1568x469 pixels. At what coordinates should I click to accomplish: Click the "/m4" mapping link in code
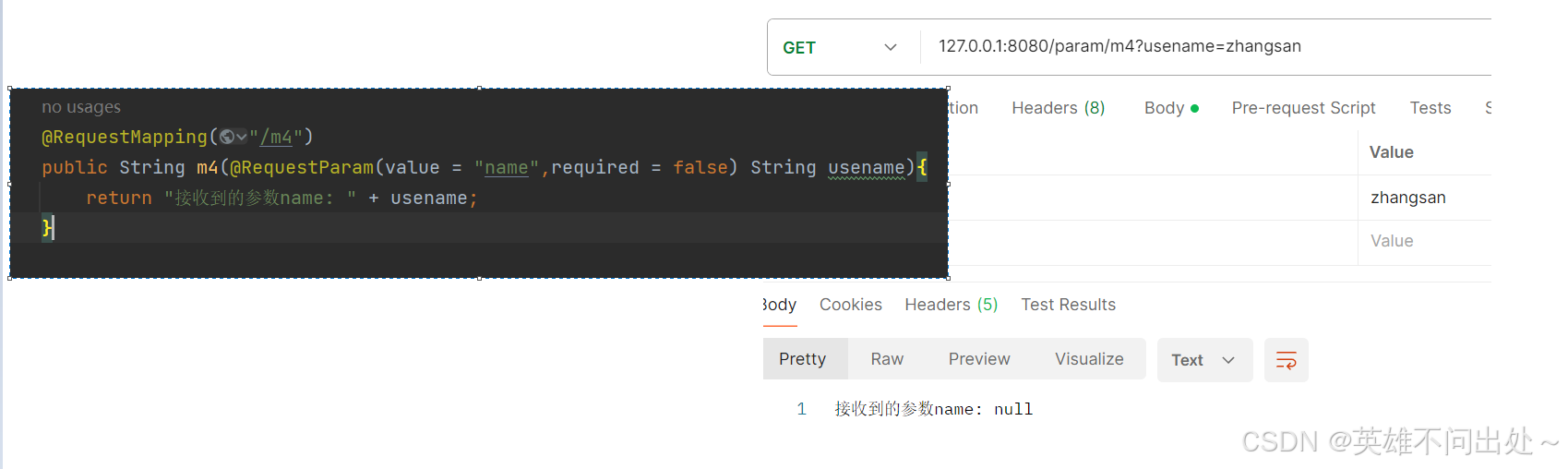[x=276, y=138]
